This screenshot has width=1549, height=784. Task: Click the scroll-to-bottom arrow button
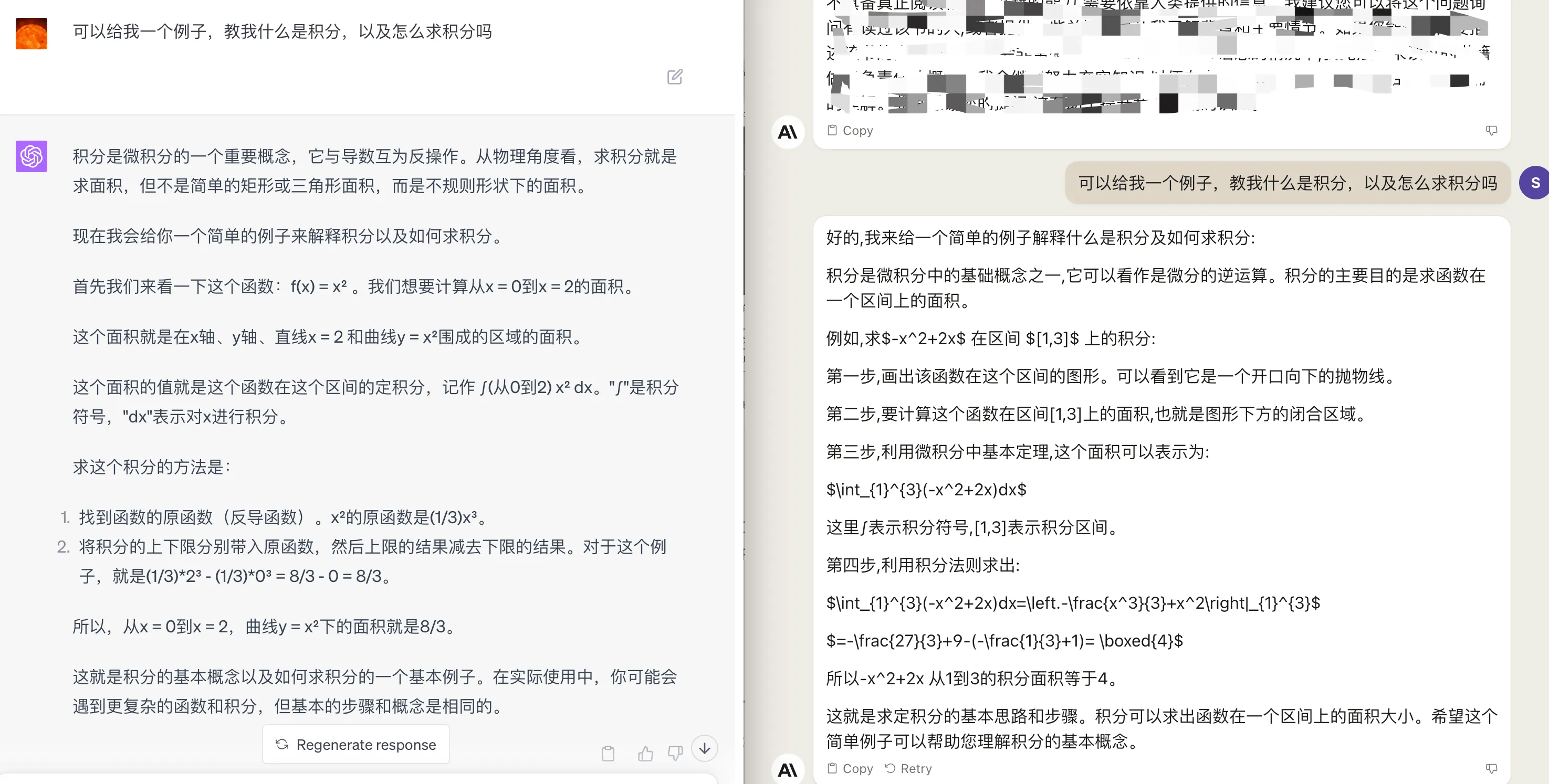tap(704, 748)
